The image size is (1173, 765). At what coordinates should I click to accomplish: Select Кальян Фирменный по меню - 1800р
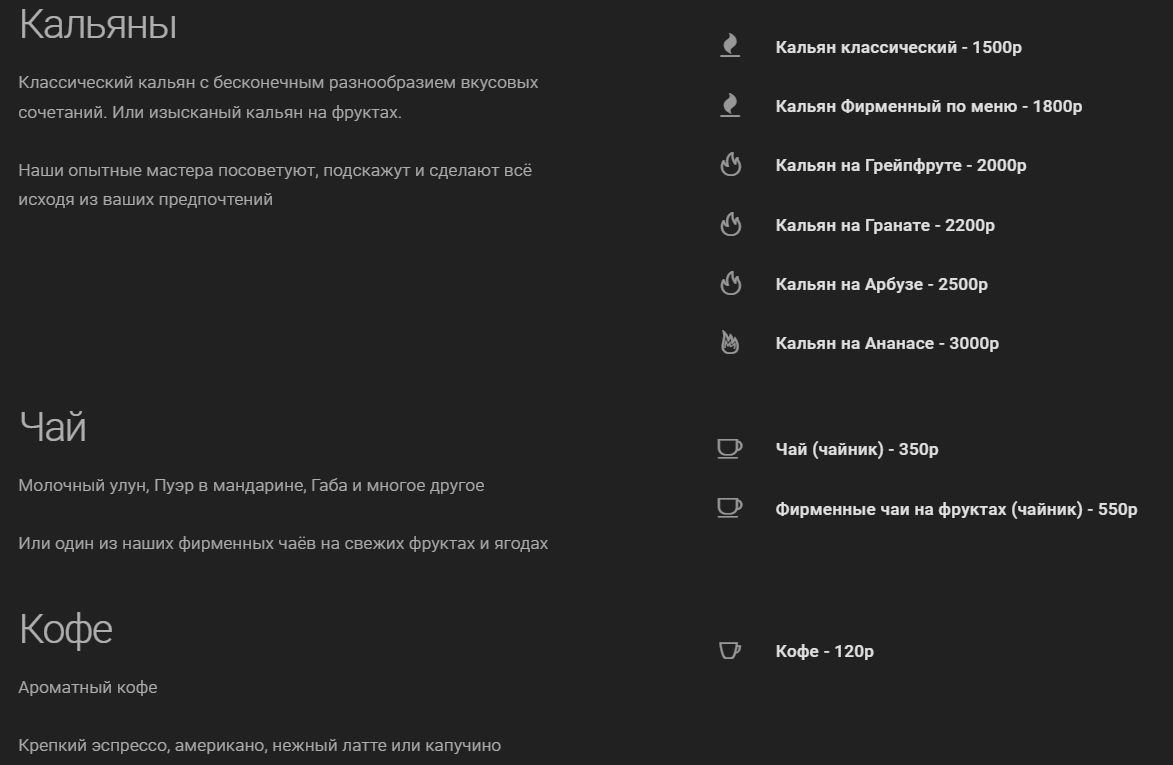click(928, 106)
